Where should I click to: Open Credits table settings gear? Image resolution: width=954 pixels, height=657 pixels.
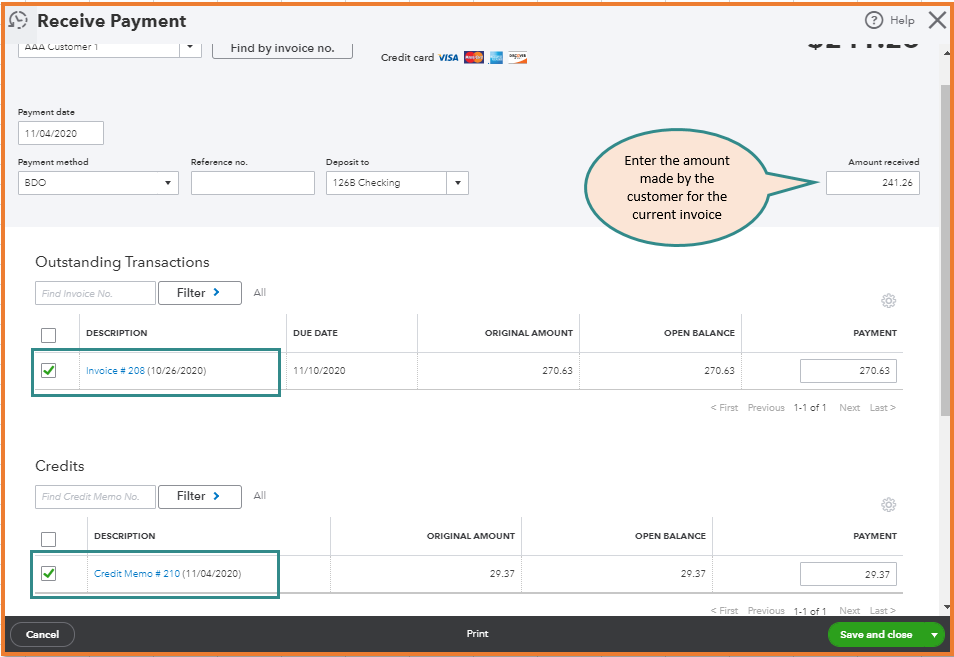coord(888,504)
